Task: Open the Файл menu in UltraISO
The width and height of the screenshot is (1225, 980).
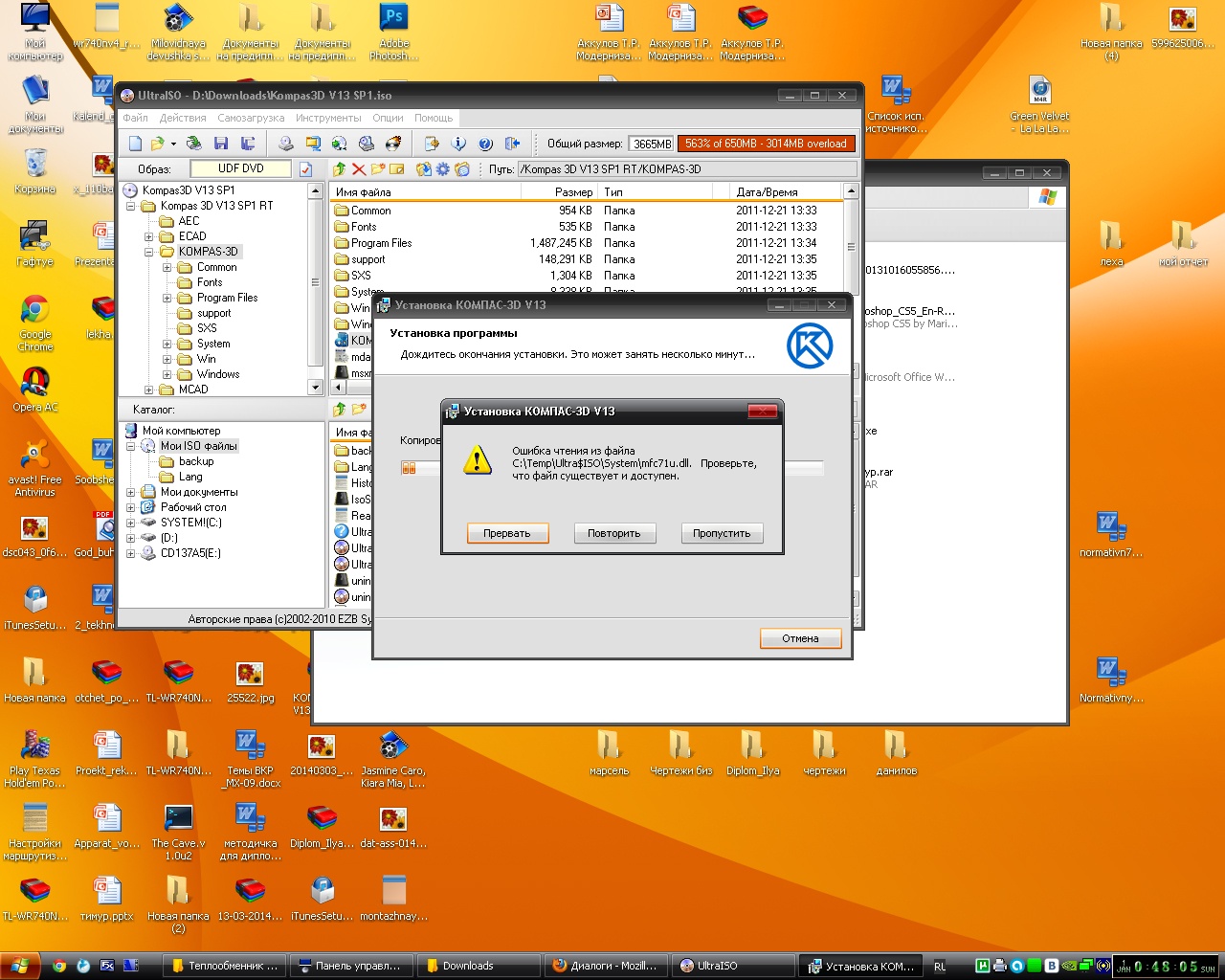Action: (135, 118)
